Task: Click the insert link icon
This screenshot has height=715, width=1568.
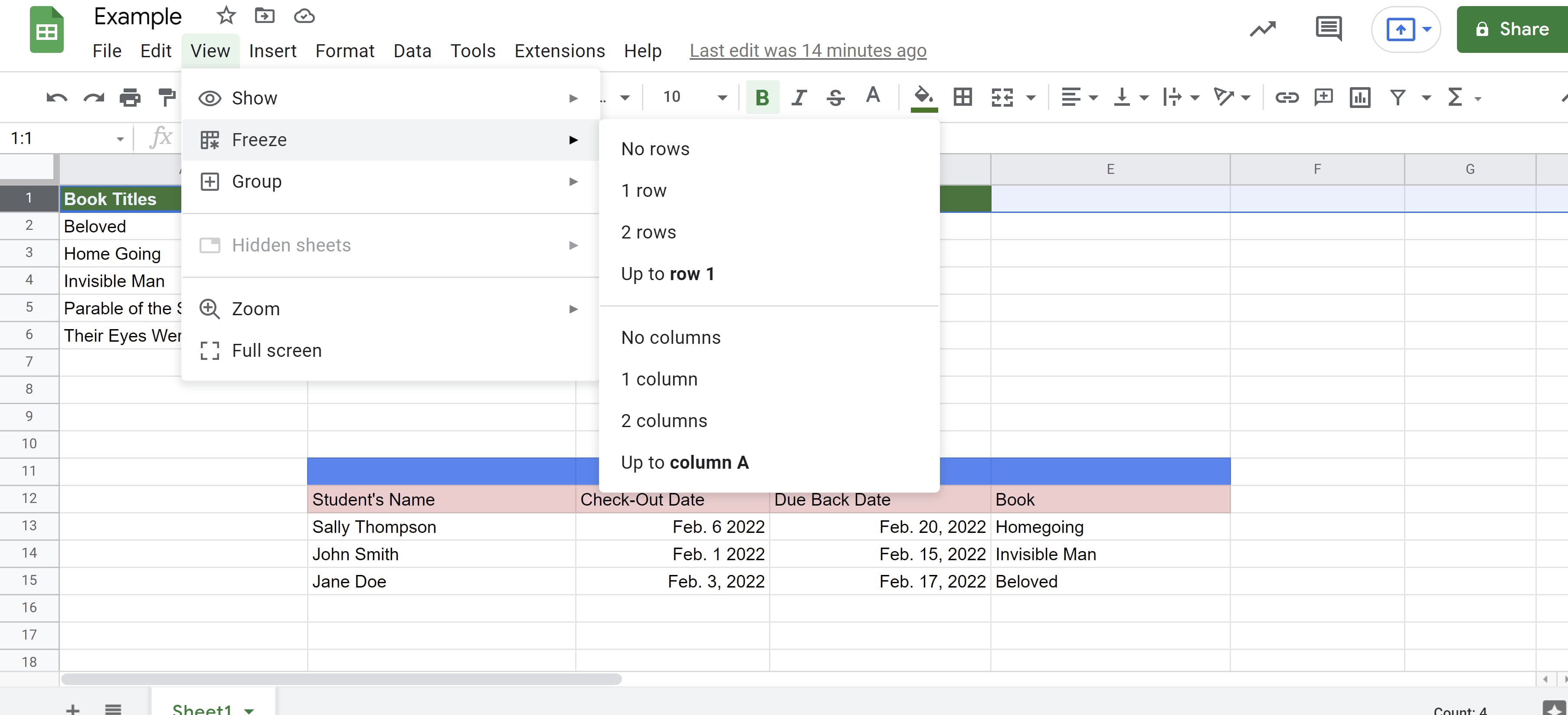Action: (1286, 98)
